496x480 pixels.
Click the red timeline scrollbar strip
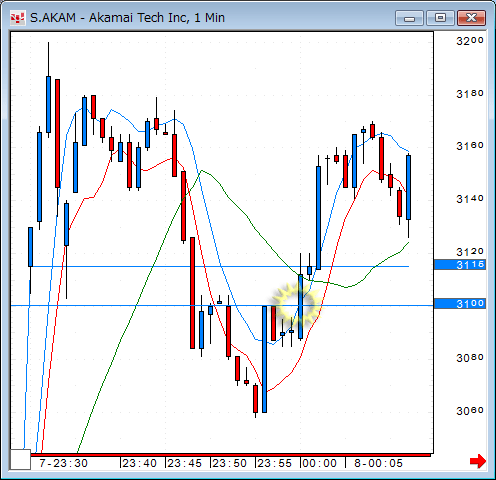click(x=231, y=455)
